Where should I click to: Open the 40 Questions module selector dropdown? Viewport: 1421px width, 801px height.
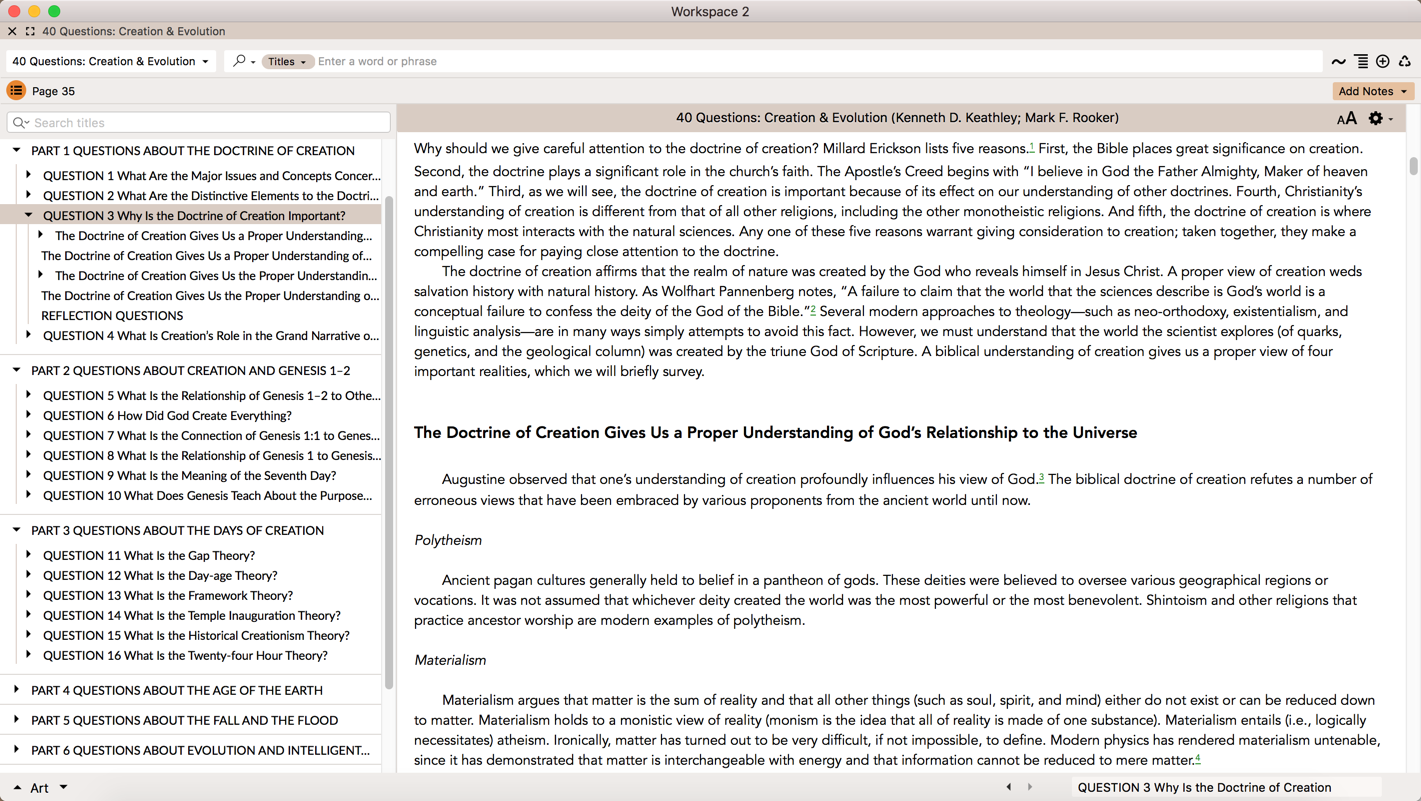(x=110, y=61)
